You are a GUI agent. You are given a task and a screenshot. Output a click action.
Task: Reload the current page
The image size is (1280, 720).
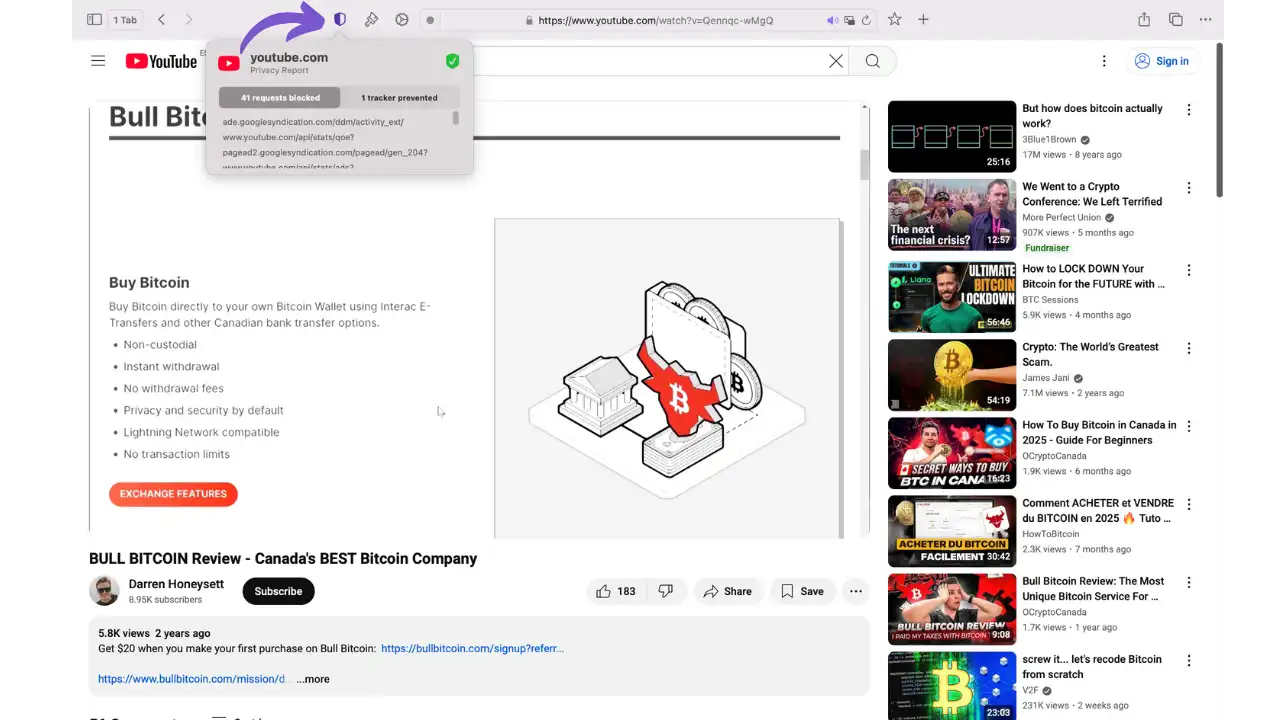pyautogui.click(x=866, y=19)
